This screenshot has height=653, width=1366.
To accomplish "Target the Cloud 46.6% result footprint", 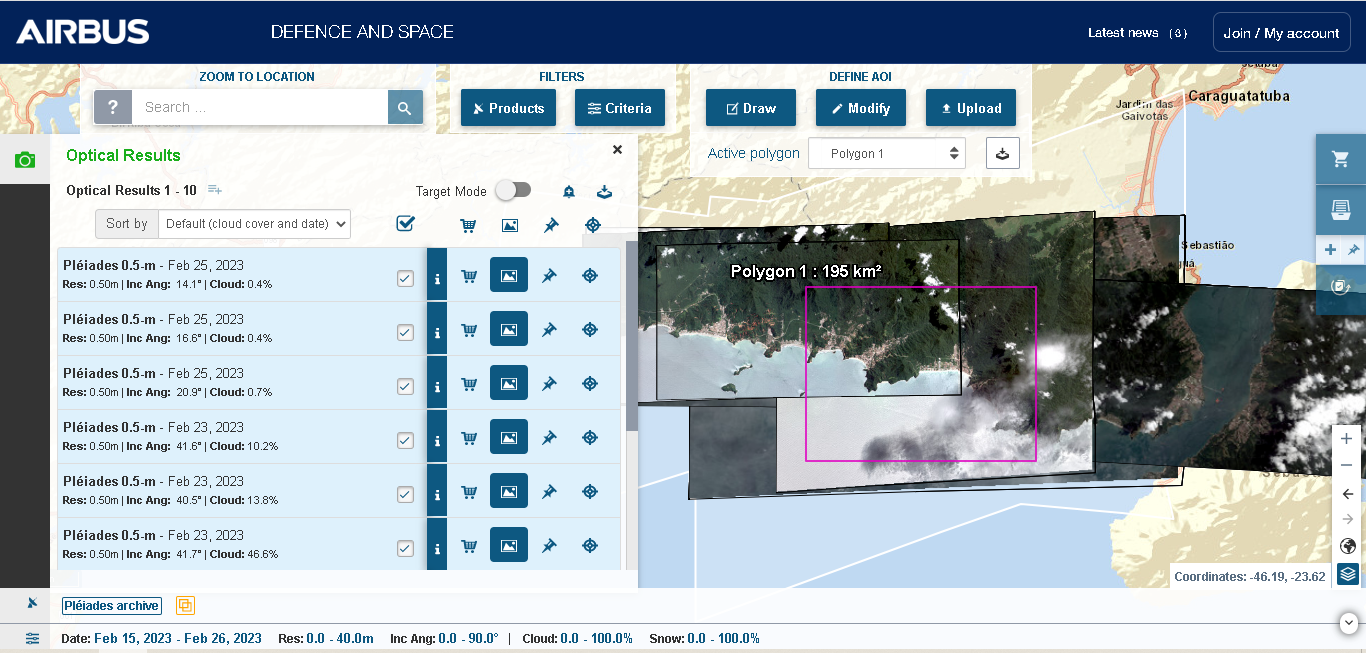I will 590,546.
